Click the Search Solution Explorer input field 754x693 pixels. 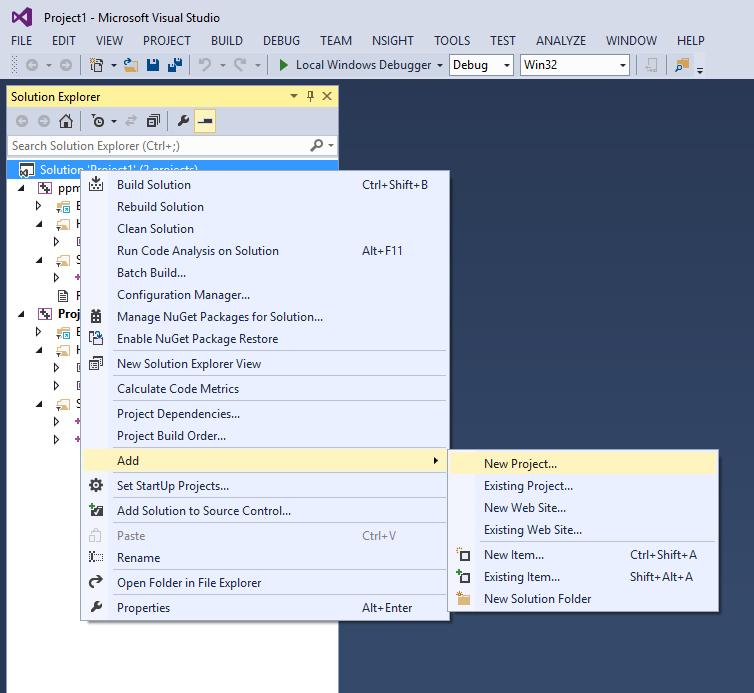point(159,145)
